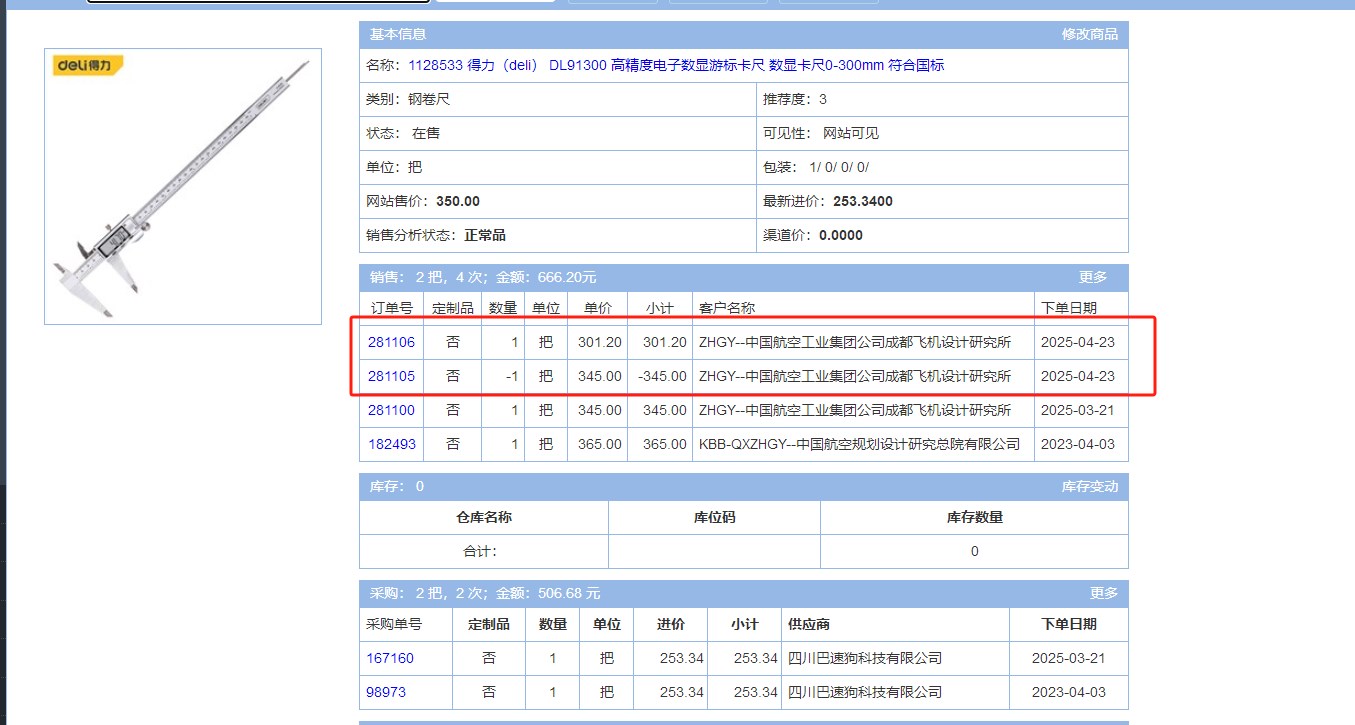Open sales order 182493
This screenshot has height=725, width=1355.
tap(391, 444)
